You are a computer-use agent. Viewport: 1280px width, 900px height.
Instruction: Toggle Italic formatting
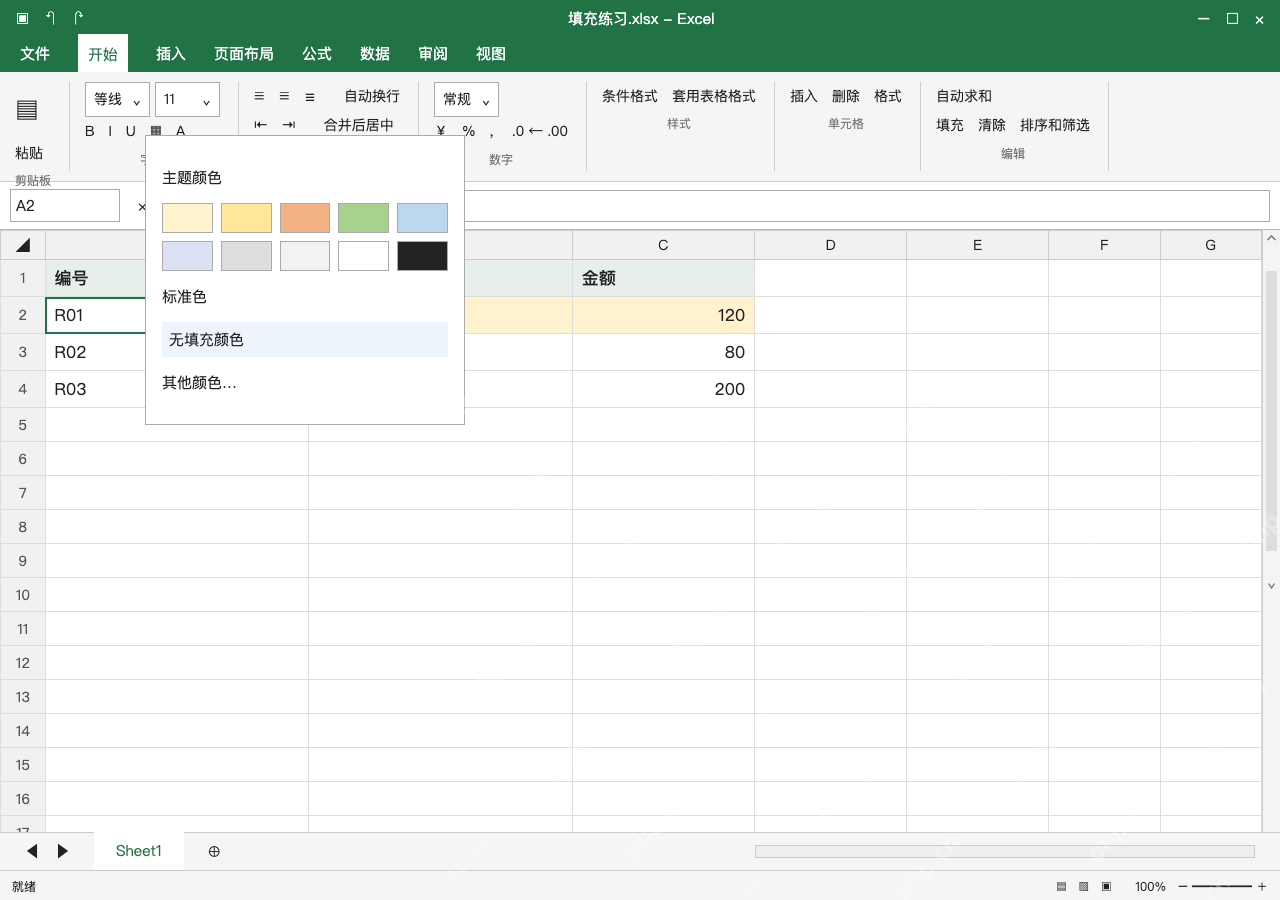click(x=110, y=131)
